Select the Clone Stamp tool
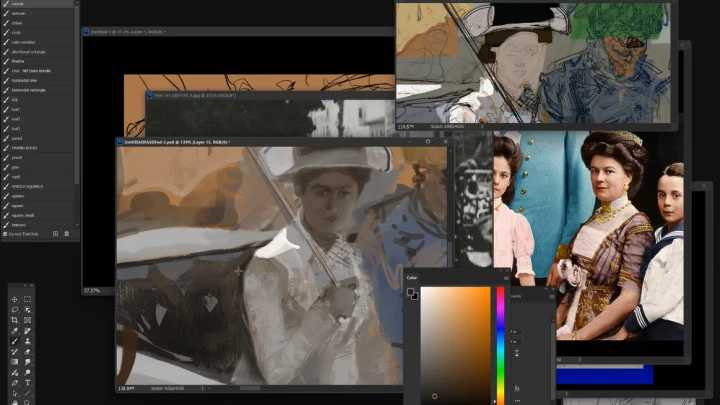Screen dimensions: 720x405 [x=28, y=341]
